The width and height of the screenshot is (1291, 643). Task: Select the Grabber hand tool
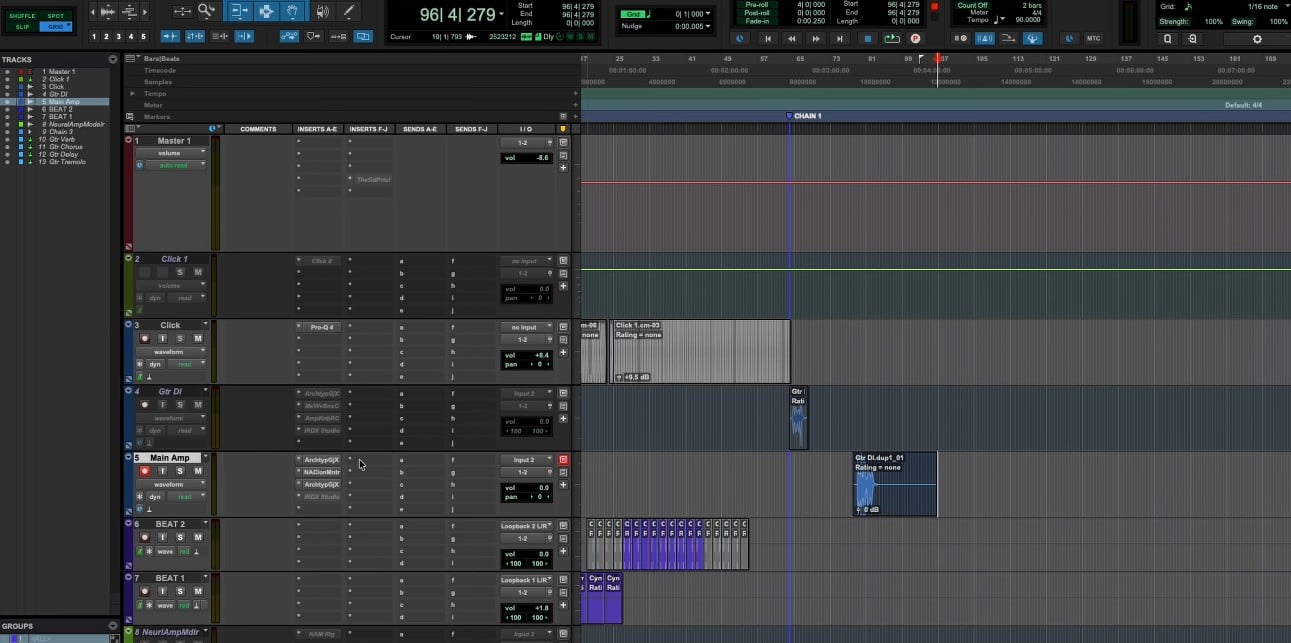point(293,12)
